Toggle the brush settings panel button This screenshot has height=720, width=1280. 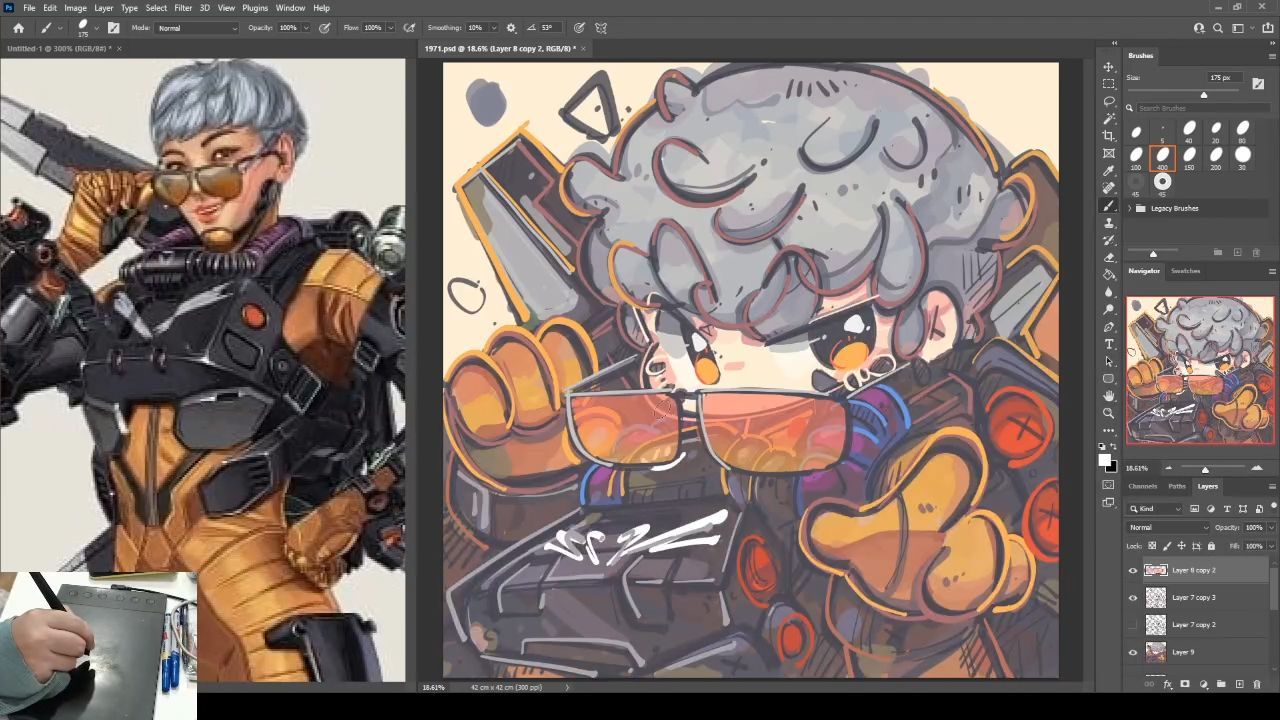(x=113, y=28)
